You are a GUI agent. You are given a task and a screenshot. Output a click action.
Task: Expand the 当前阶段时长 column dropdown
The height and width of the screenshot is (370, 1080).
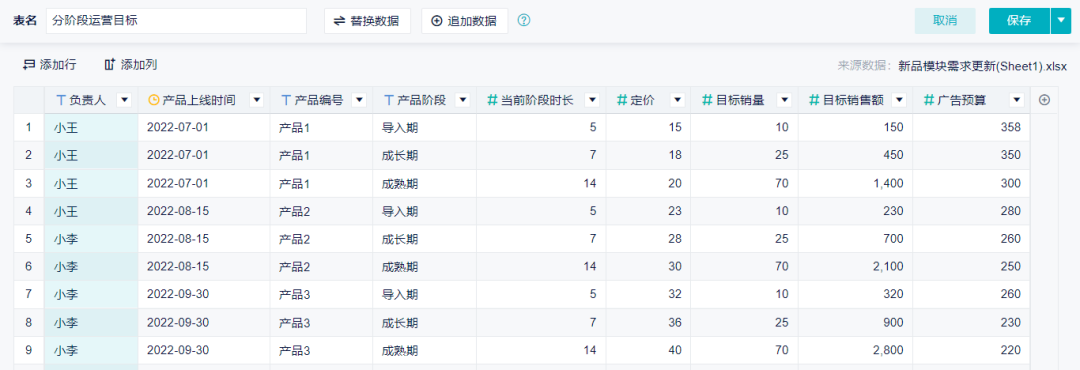(592, 101)
